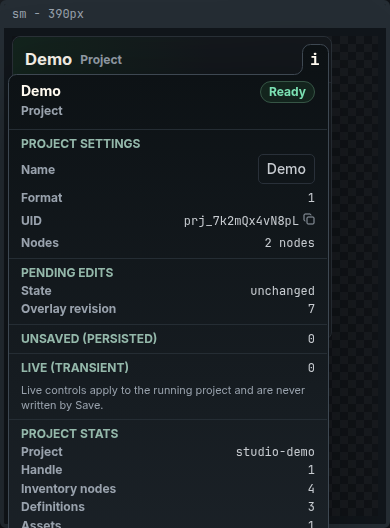390x528 pixels.
Task: Click the "unchanged" state value
Action: pos(282,291)
